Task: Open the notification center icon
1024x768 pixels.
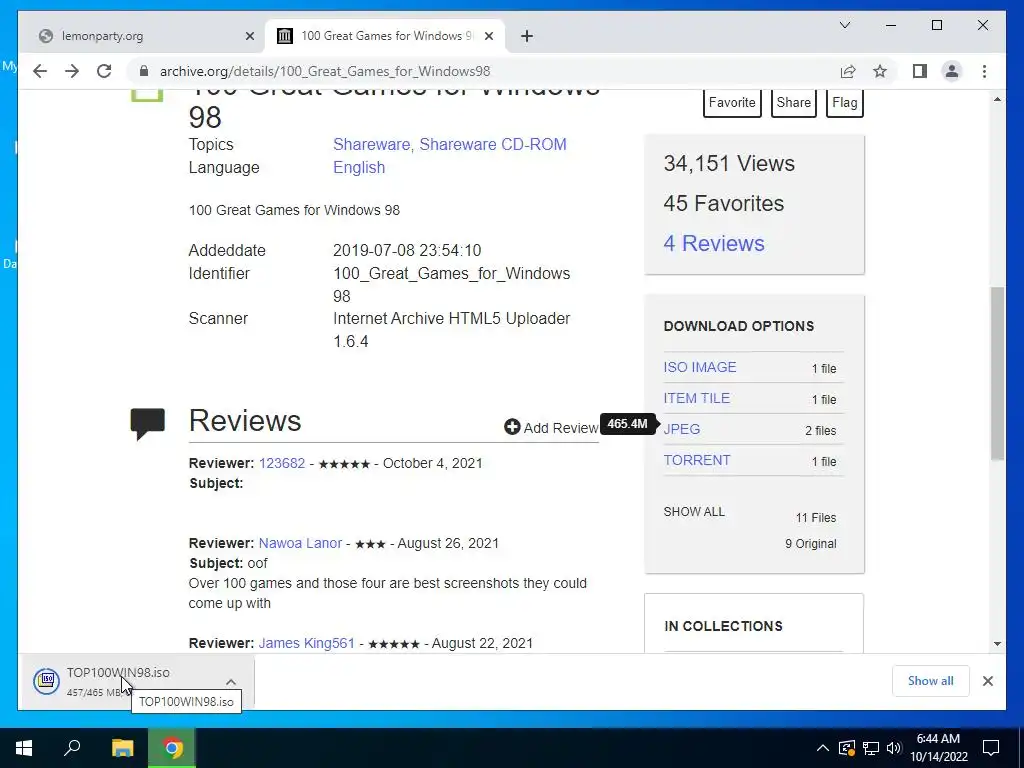Action: [991, 748]
